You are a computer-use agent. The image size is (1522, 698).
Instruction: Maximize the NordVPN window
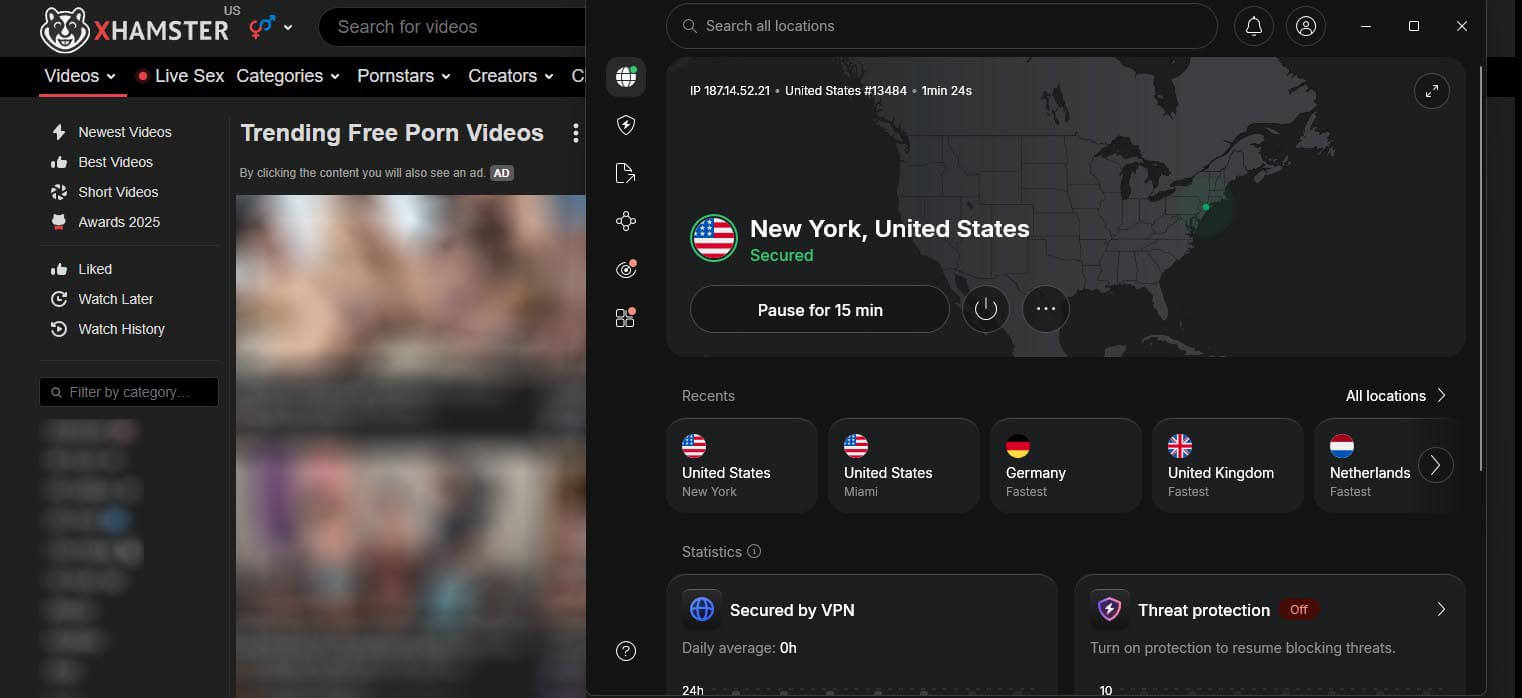point(1414,27)
